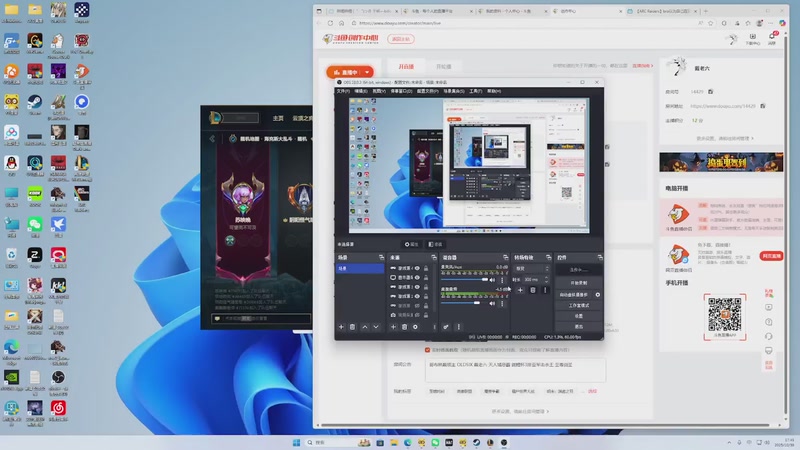This screenshot has width=800, height=450.
Task: Open 下载中心 icon in Douyu header
Action: [x=753, y=38]
